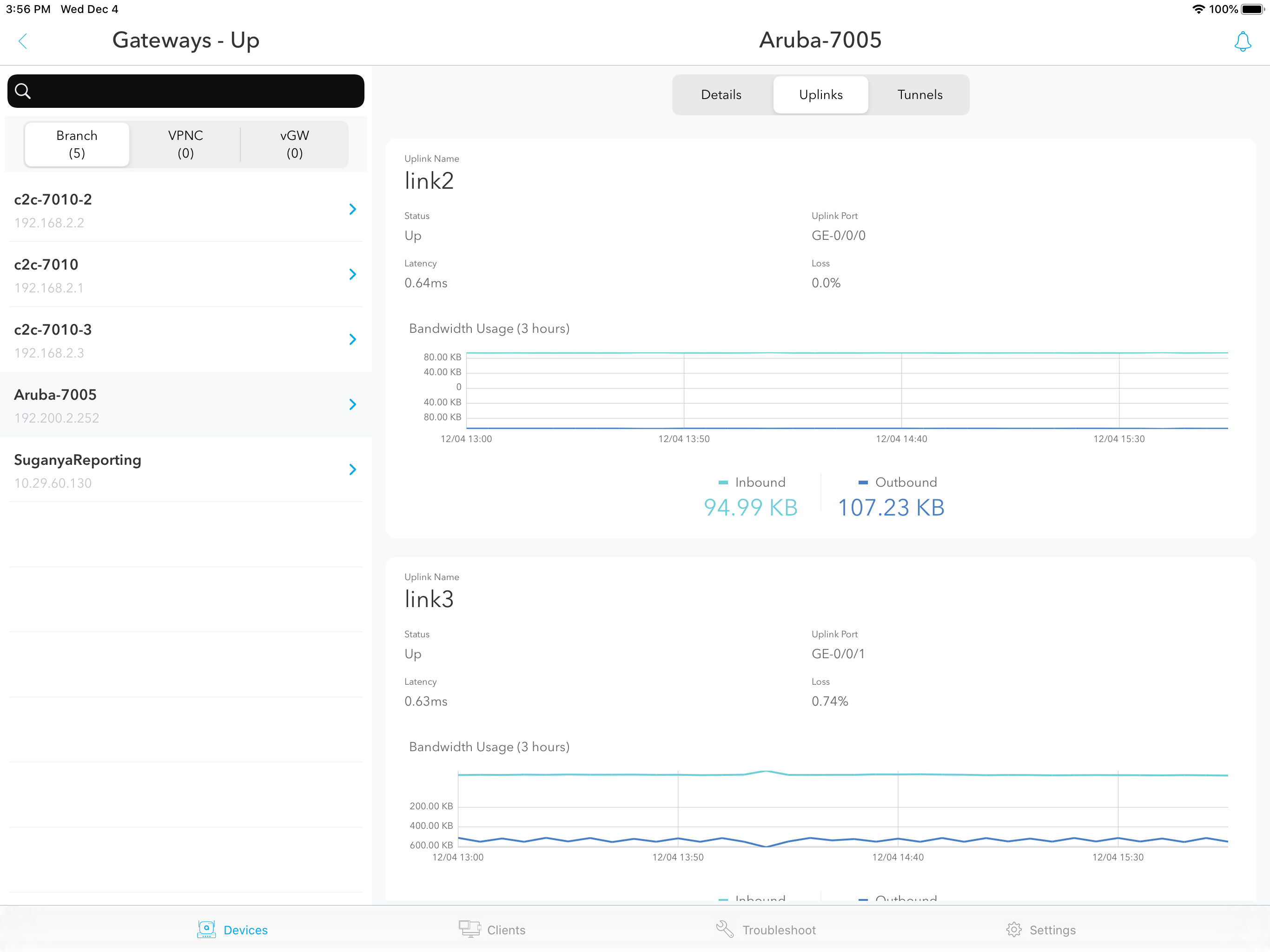Image resolution: width=1270 pixels, height=952 pixels.
Task: Select gateway name c2c-7010-2
Action: tap(53, 199)
